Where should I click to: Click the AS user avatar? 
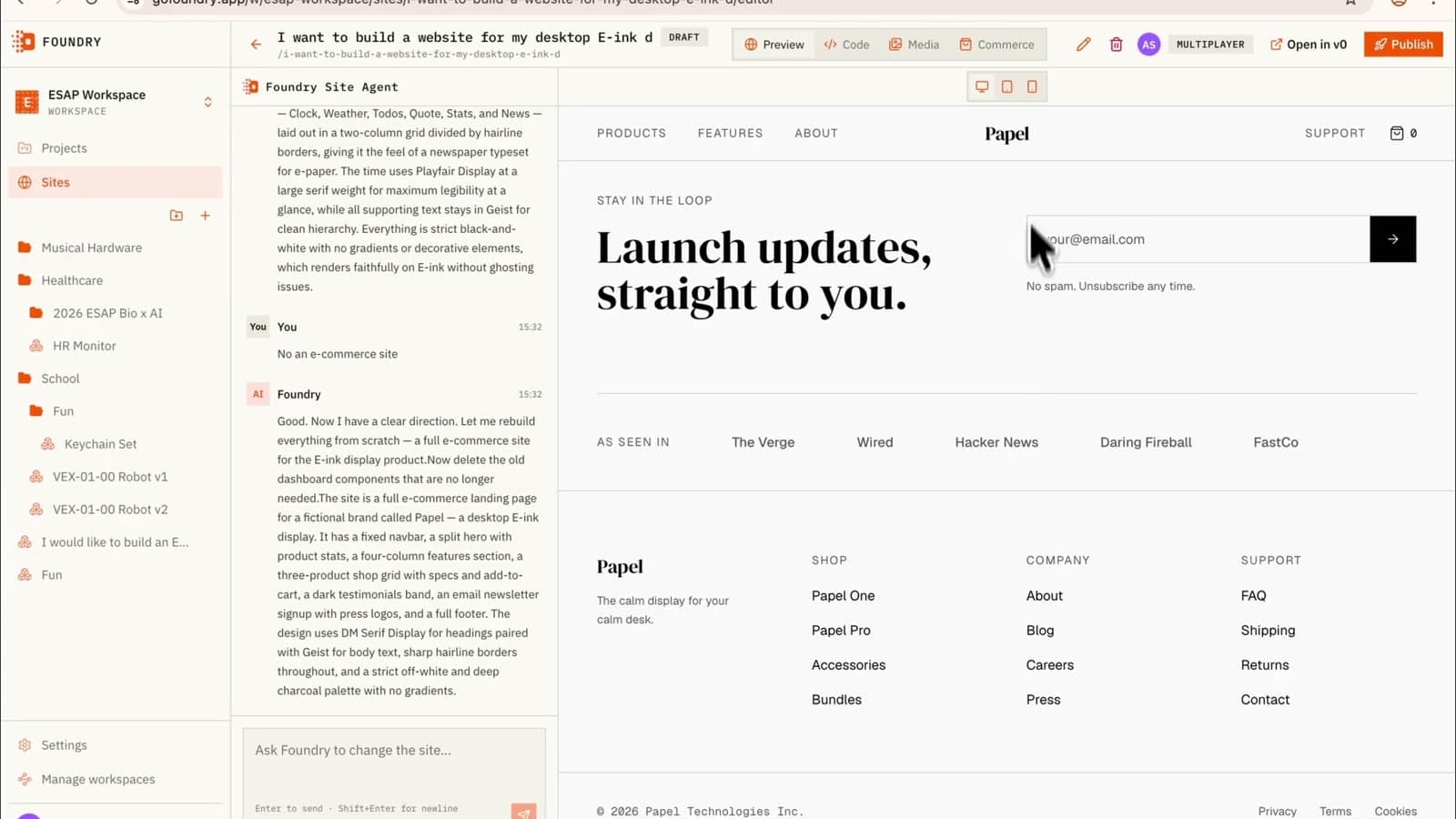point(1148,44)
